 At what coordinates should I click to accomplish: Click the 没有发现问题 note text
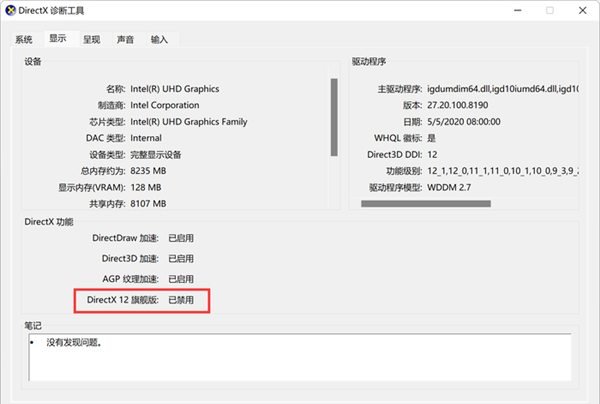(x=74, y=343)
